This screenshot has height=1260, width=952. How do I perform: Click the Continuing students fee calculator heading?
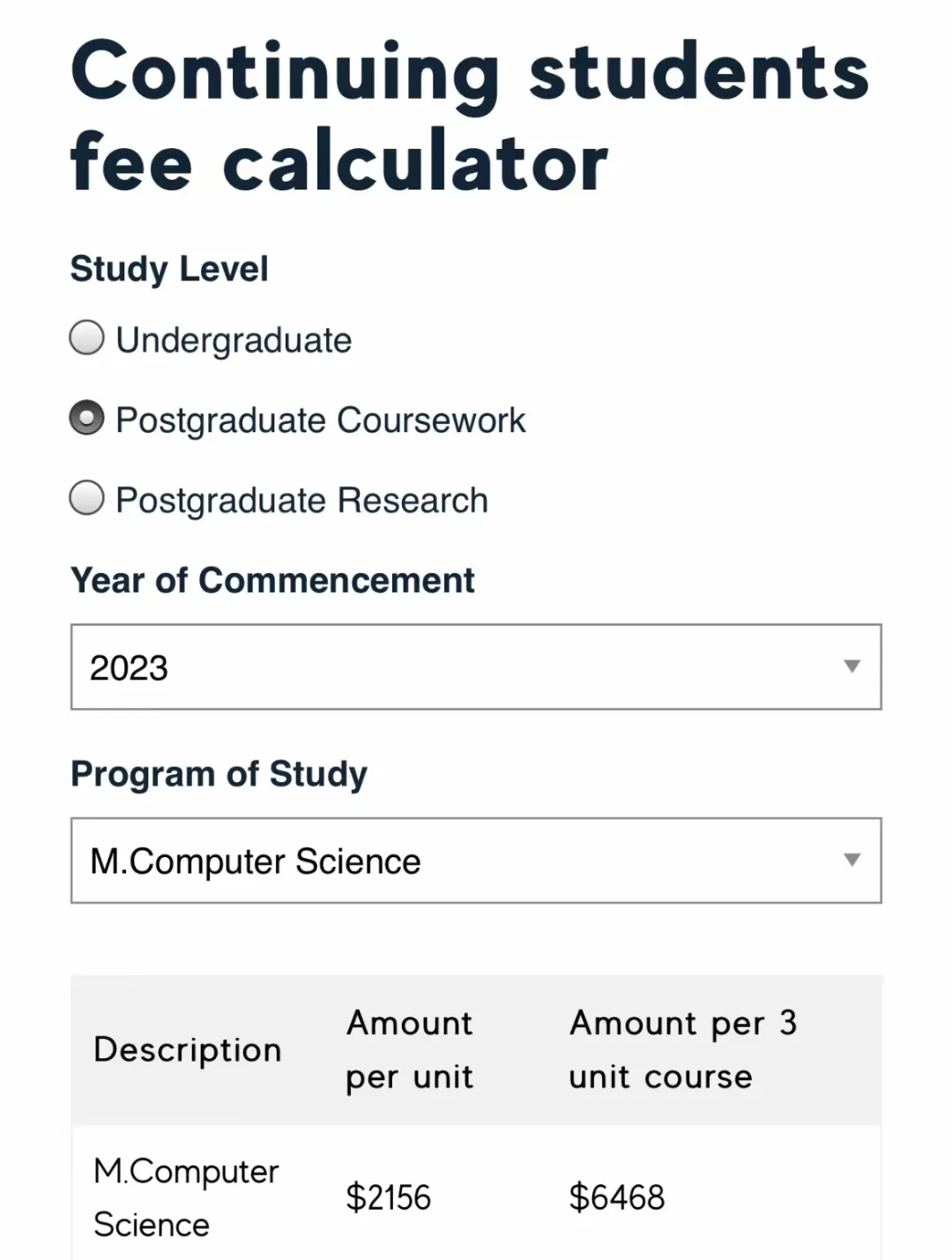[x=469, y=116]
